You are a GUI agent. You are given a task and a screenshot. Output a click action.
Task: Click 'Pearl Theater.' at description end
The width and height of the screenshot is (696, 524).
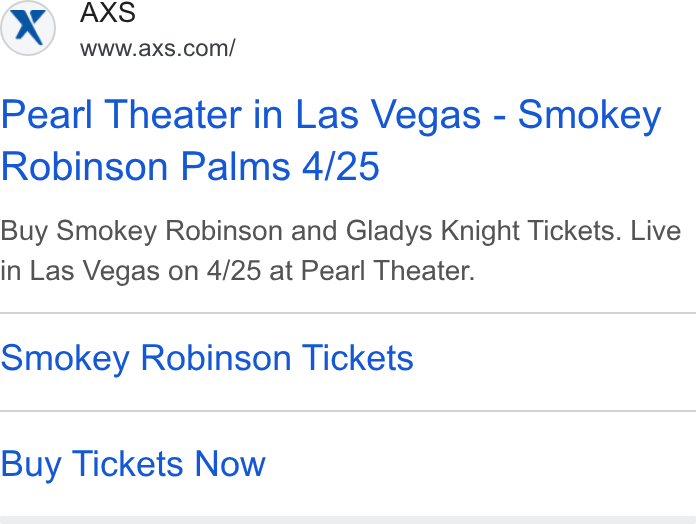pos(388,270)
